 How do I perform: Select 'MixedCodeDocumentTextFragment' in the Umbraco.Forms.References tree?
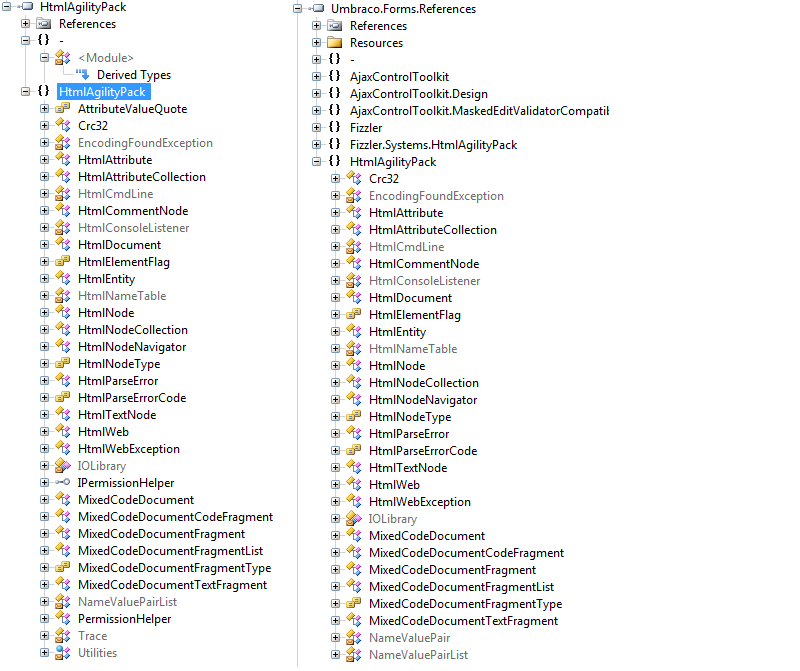point(464,621)
